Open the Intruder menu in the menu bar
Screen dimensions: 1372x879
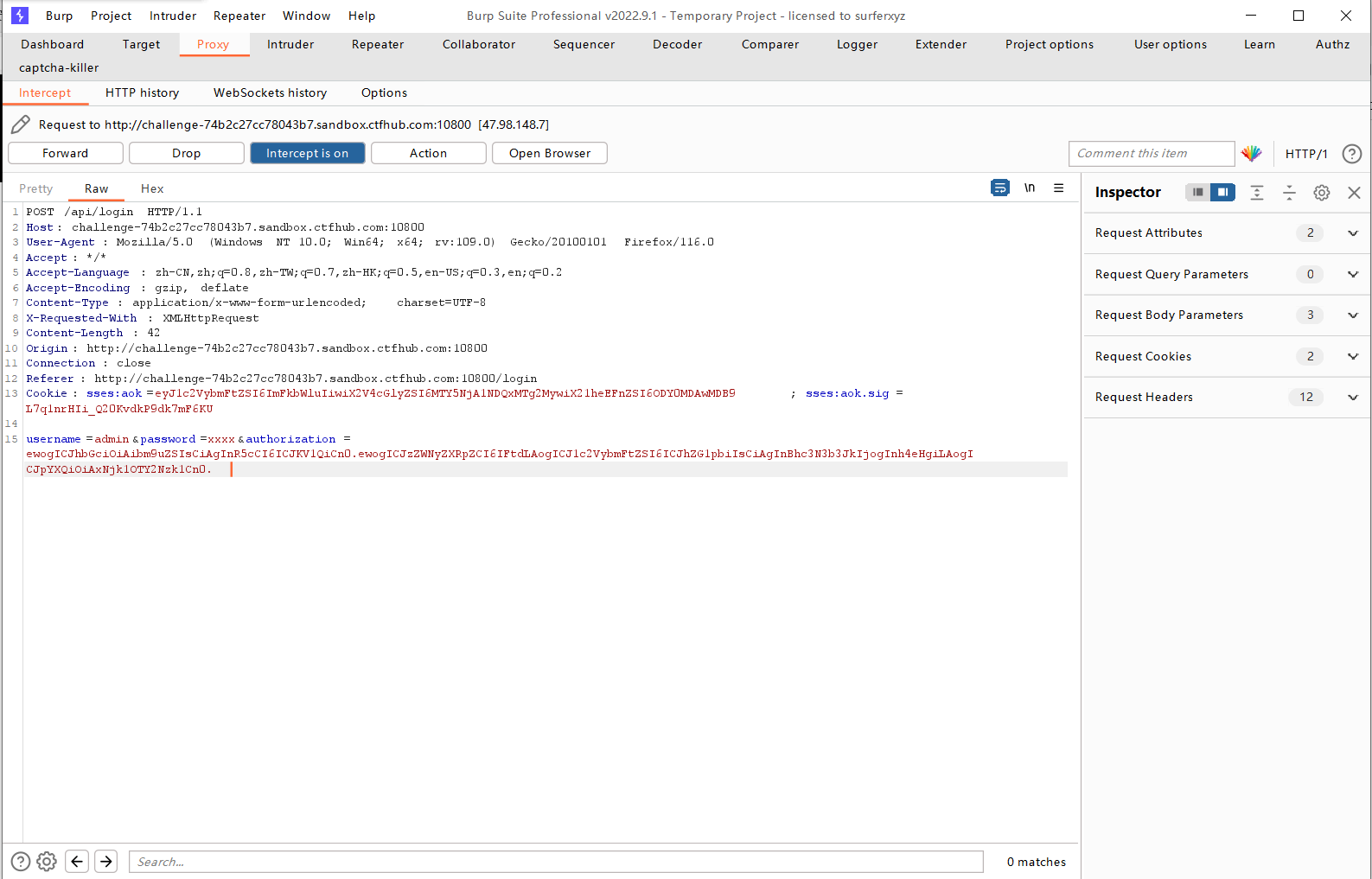[x=173, y=16]
